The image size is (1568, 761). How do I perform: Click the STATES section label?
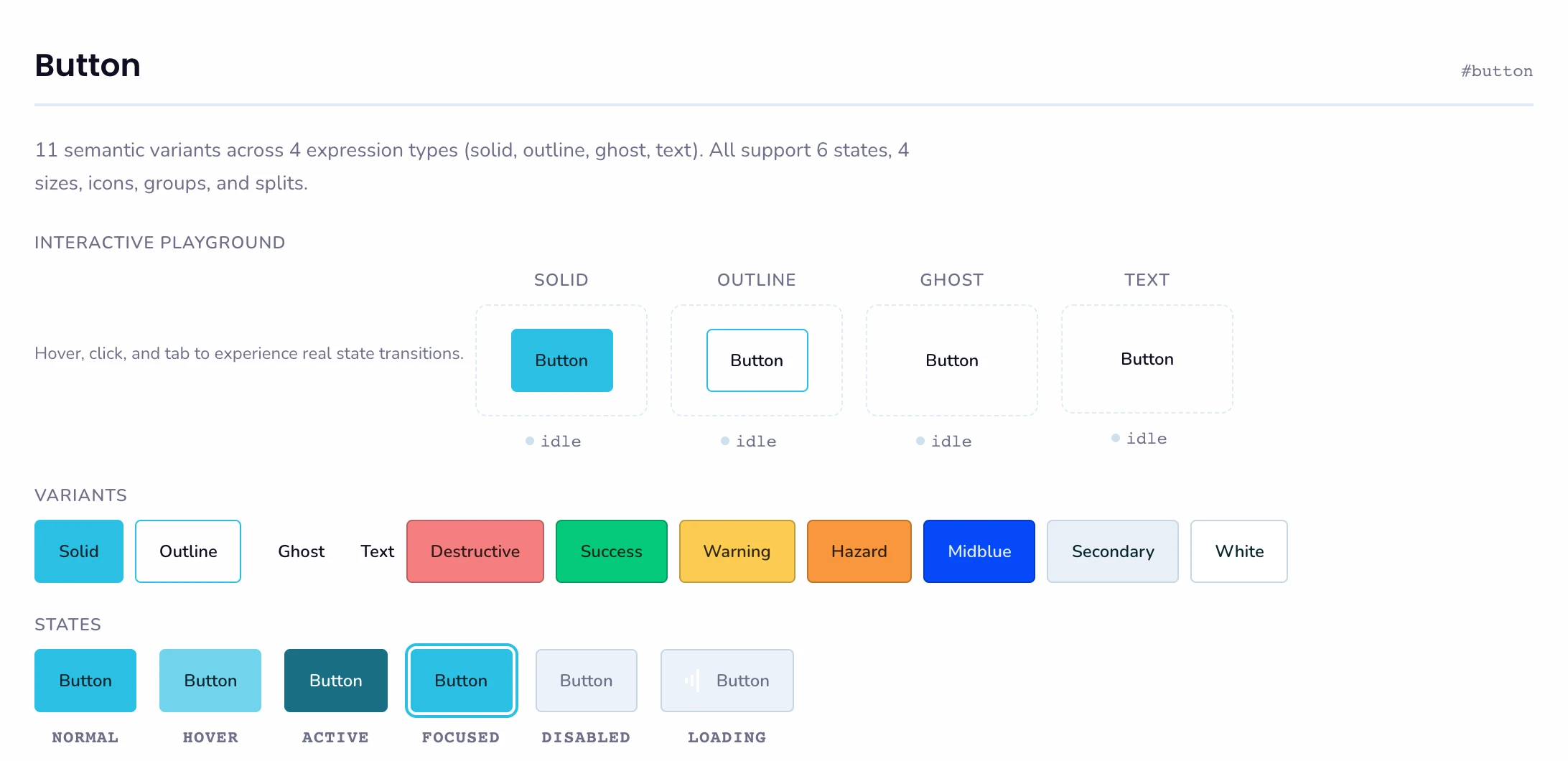[x=68, y=625]
